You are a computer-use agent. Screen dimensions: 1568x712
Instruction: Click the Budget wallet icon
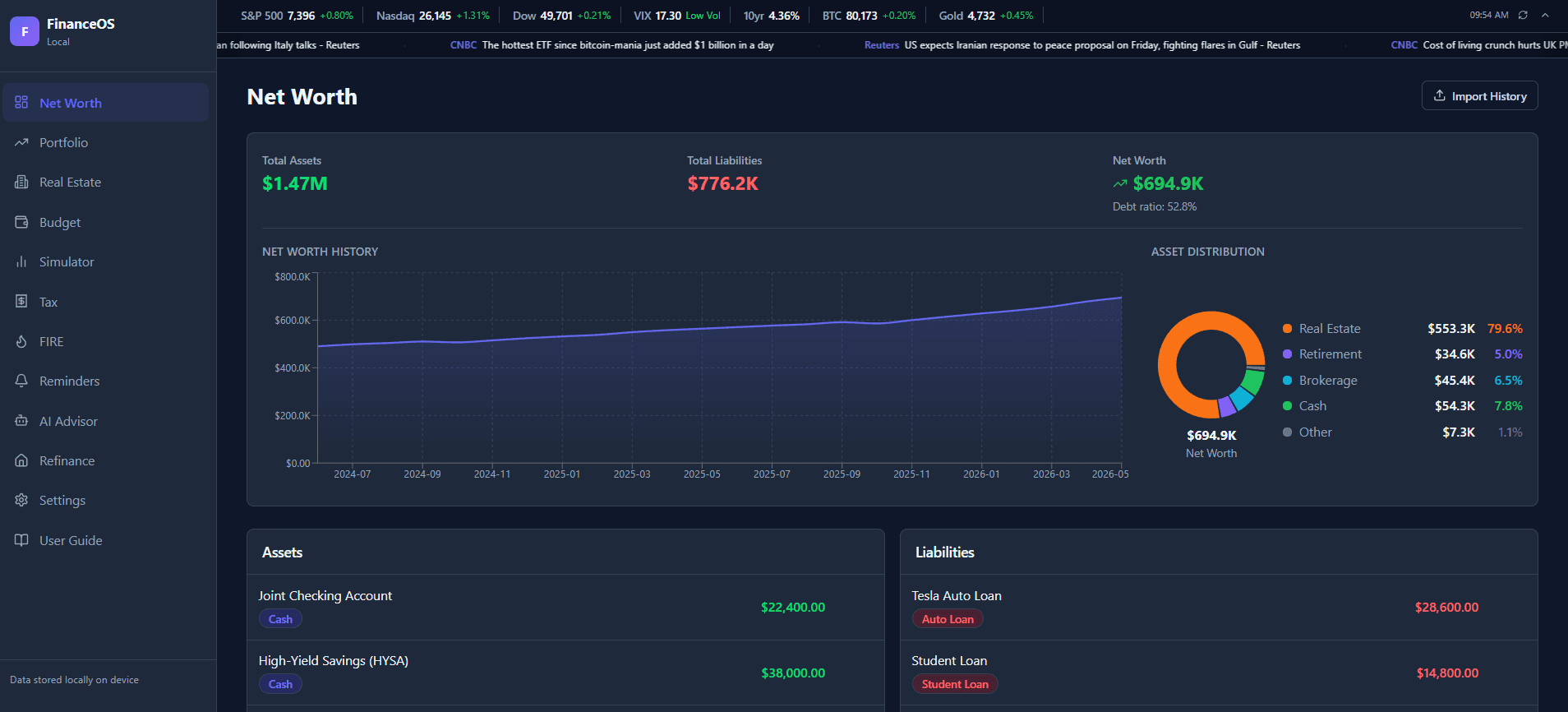point(21,222)
